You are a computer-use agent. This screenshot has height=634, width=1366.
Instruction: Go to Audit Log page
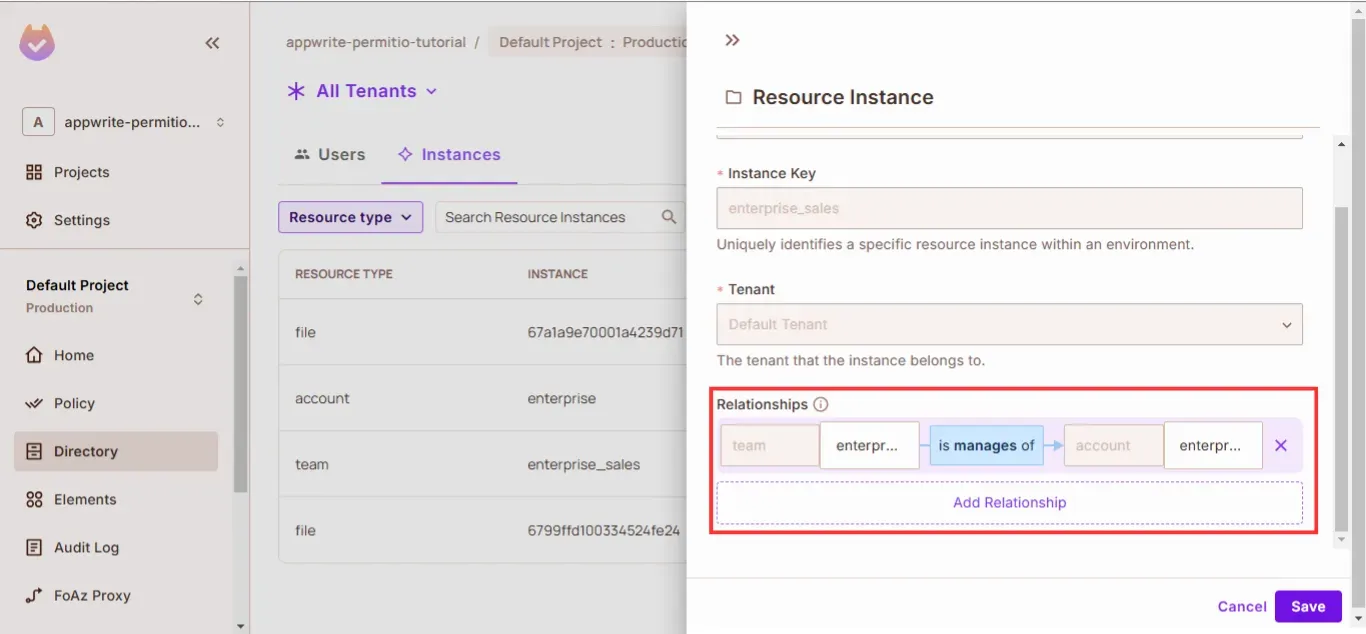click(85, 547)
